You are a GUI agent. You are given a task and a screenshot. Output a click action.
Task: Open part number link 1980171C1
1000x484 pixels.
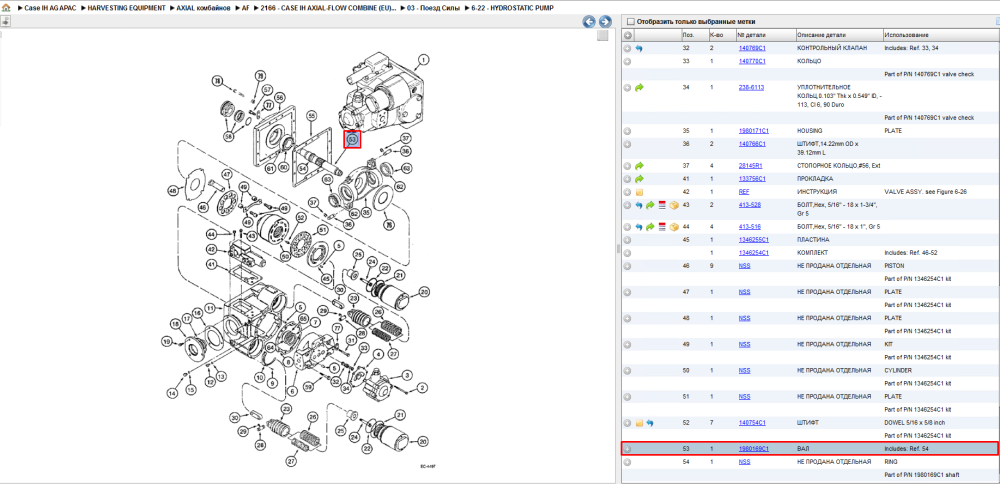pos(754,131)
